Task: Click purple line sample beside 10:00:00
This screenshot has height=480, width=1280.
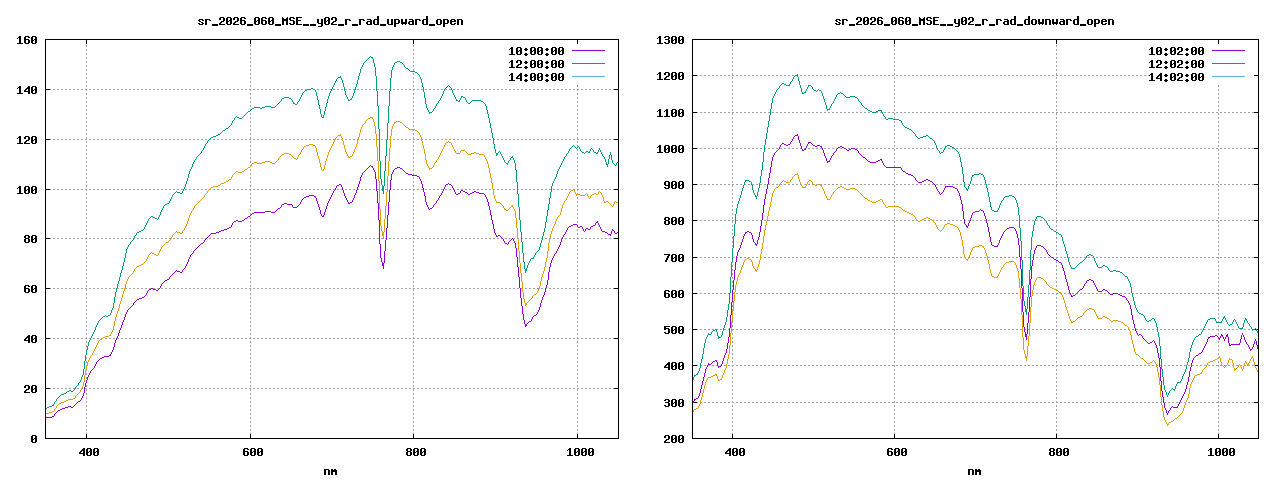Action: click(589, 50)
